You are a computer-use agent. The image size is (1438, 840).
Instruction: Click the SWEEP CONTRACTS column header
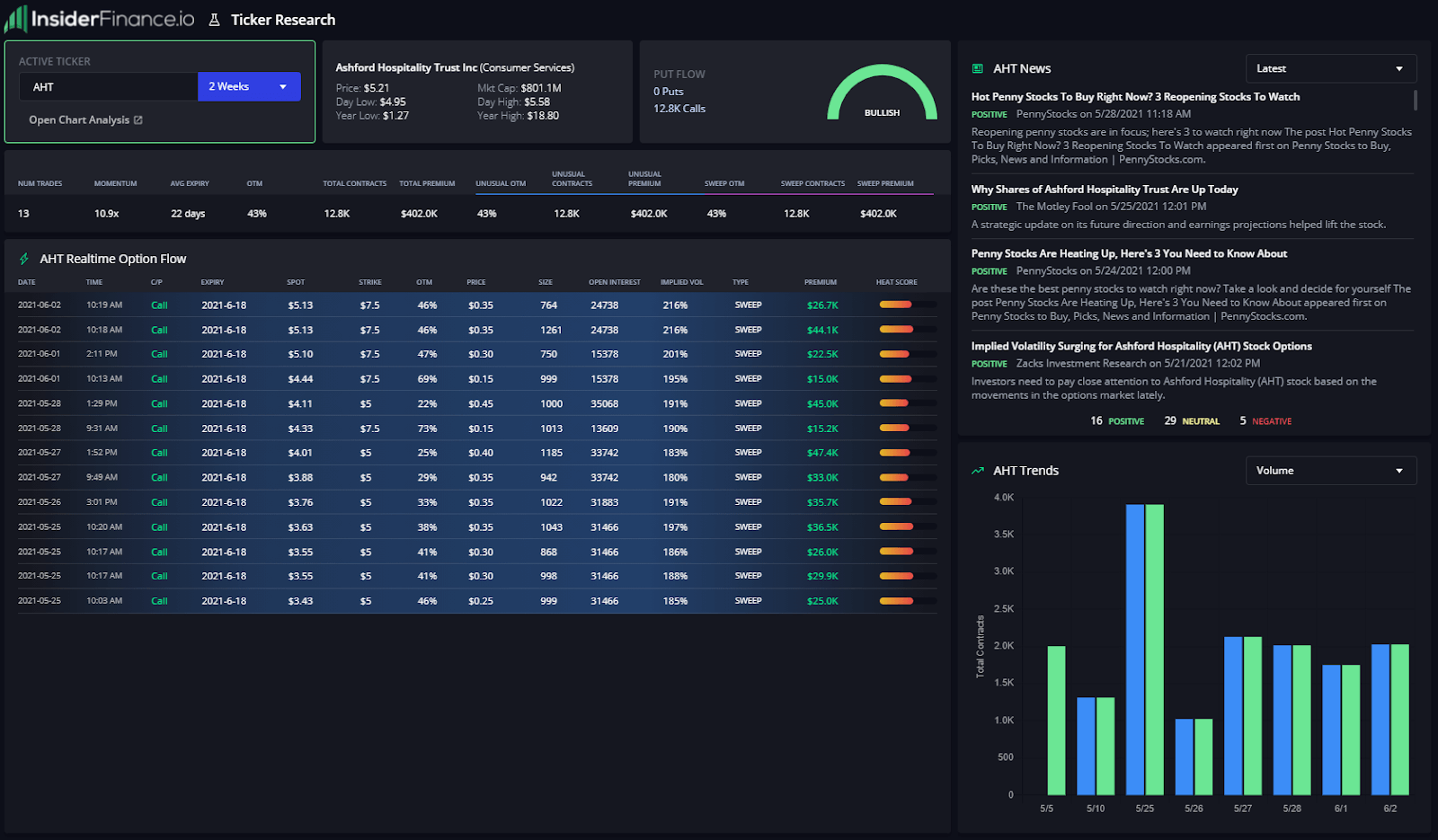(x=812, y=183)
